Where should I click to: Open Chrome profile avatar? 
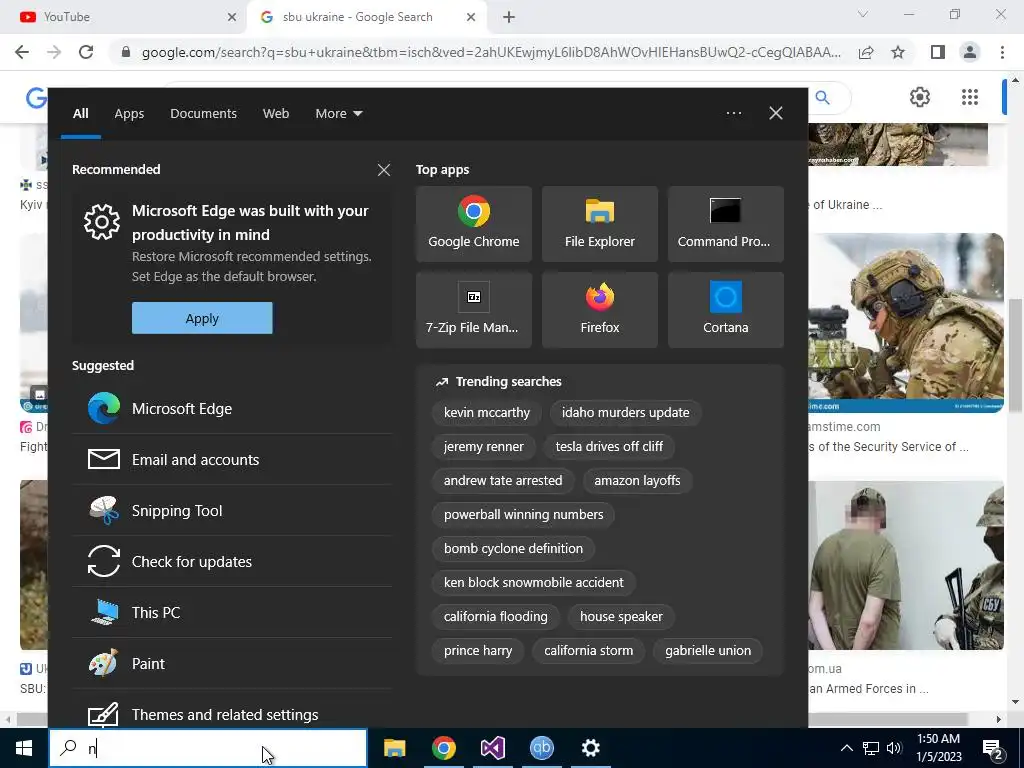pos(970,52)
